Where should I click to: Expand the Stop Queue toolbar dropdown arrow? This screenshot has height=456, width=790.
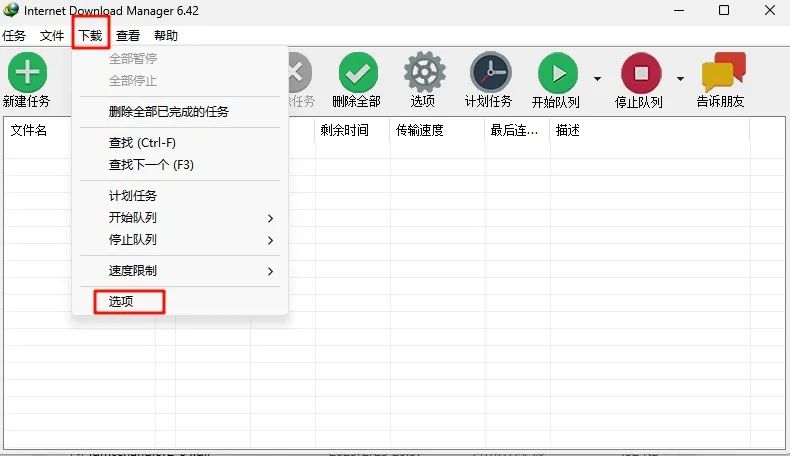(680, 79)
